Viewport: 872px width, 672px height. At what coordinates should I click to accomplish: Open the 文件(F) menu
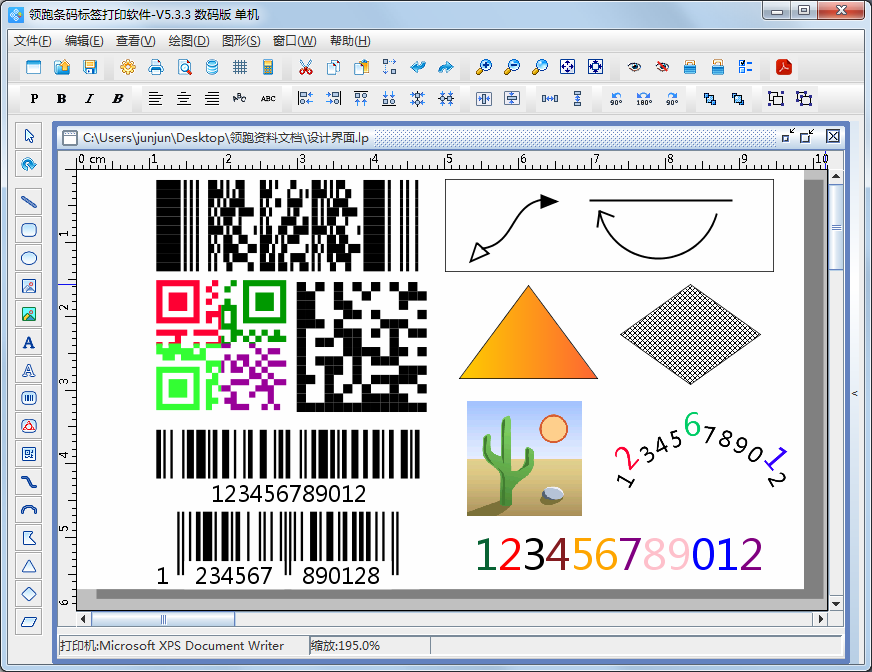coord(32,41)
